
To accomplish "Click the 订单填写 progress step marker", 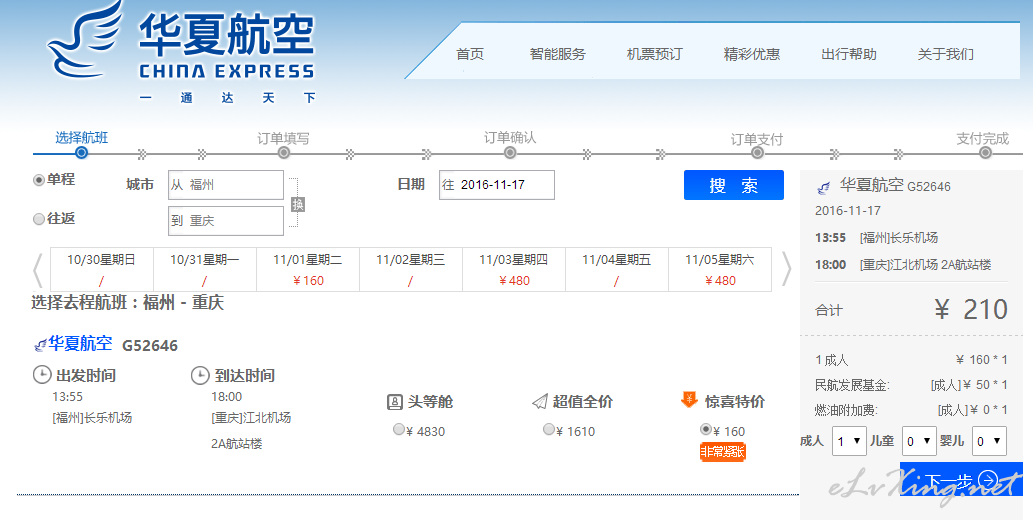I will pyautogui.click(x=283, y=153).
